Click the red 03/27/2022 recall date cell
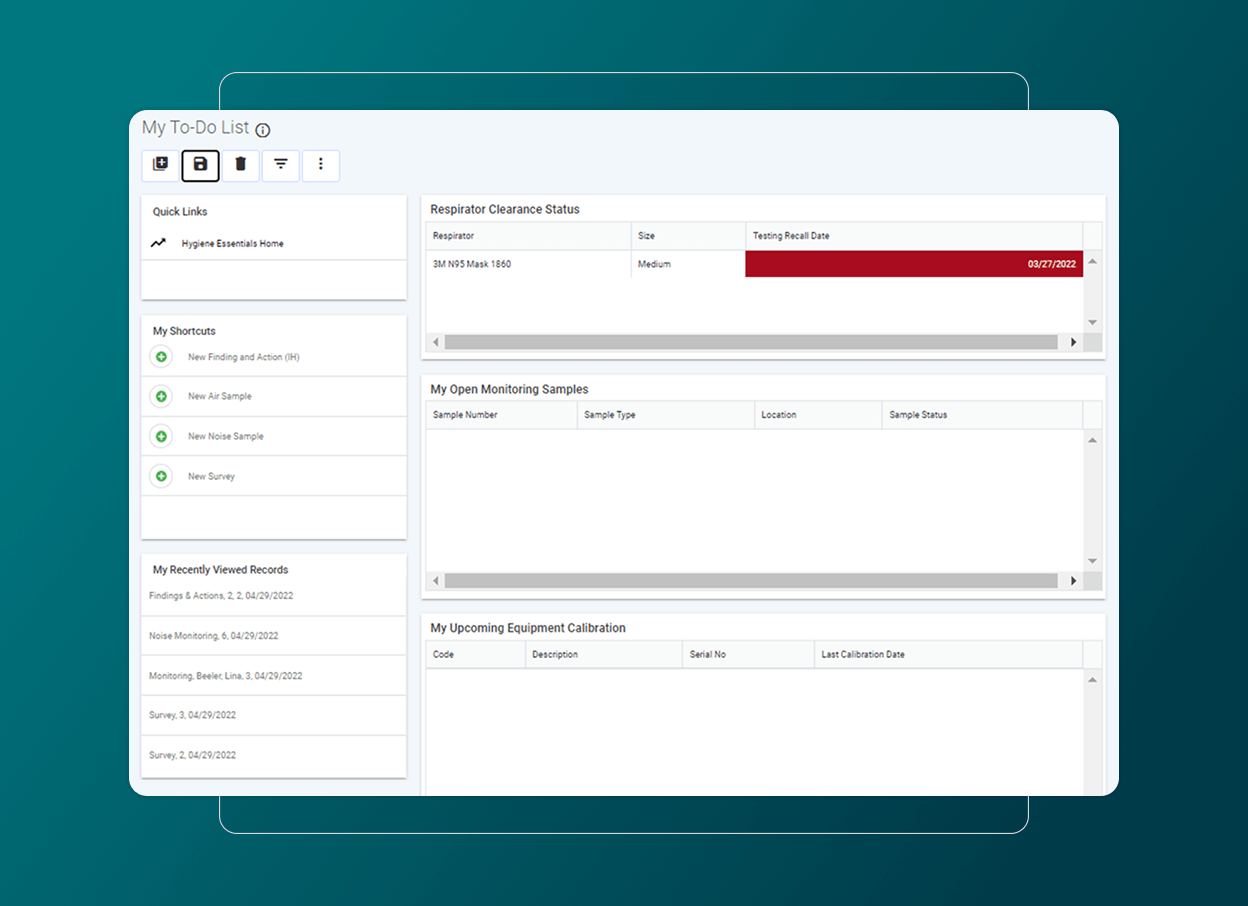The width and height of the screenshot is (1248, 906). coord(913,264)
